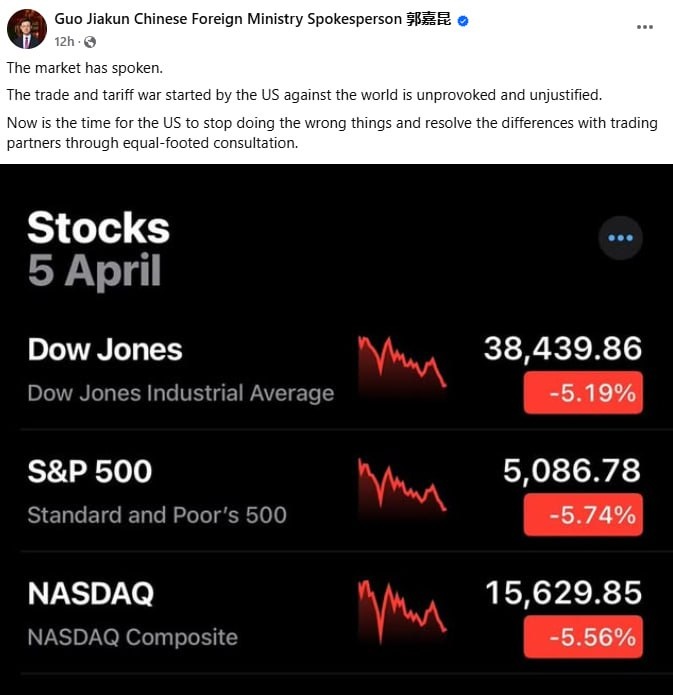Click the globe public audience icon
This screenshot has width=673, height=695.
[90, 42]
